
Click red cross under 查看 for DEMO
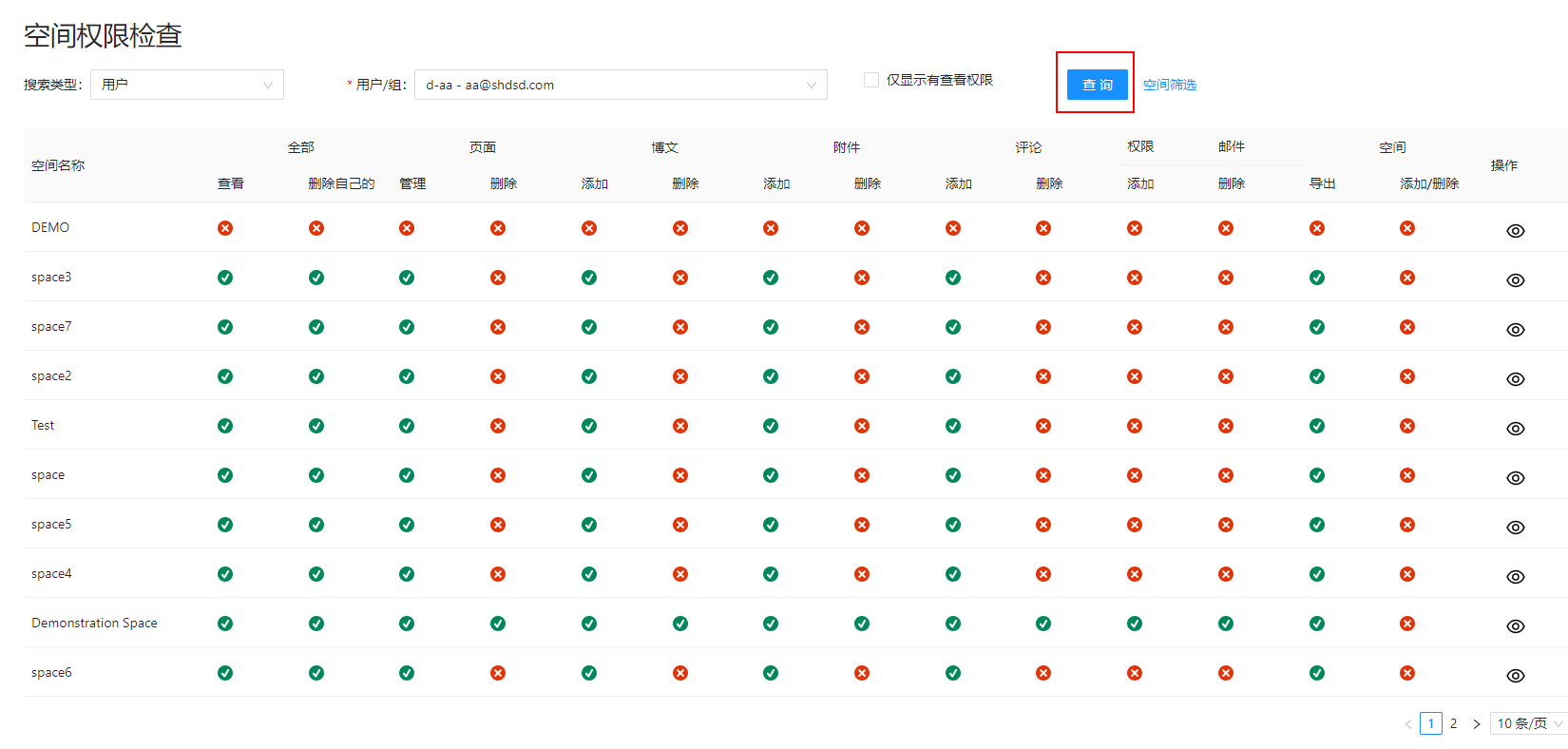[225, 228]
